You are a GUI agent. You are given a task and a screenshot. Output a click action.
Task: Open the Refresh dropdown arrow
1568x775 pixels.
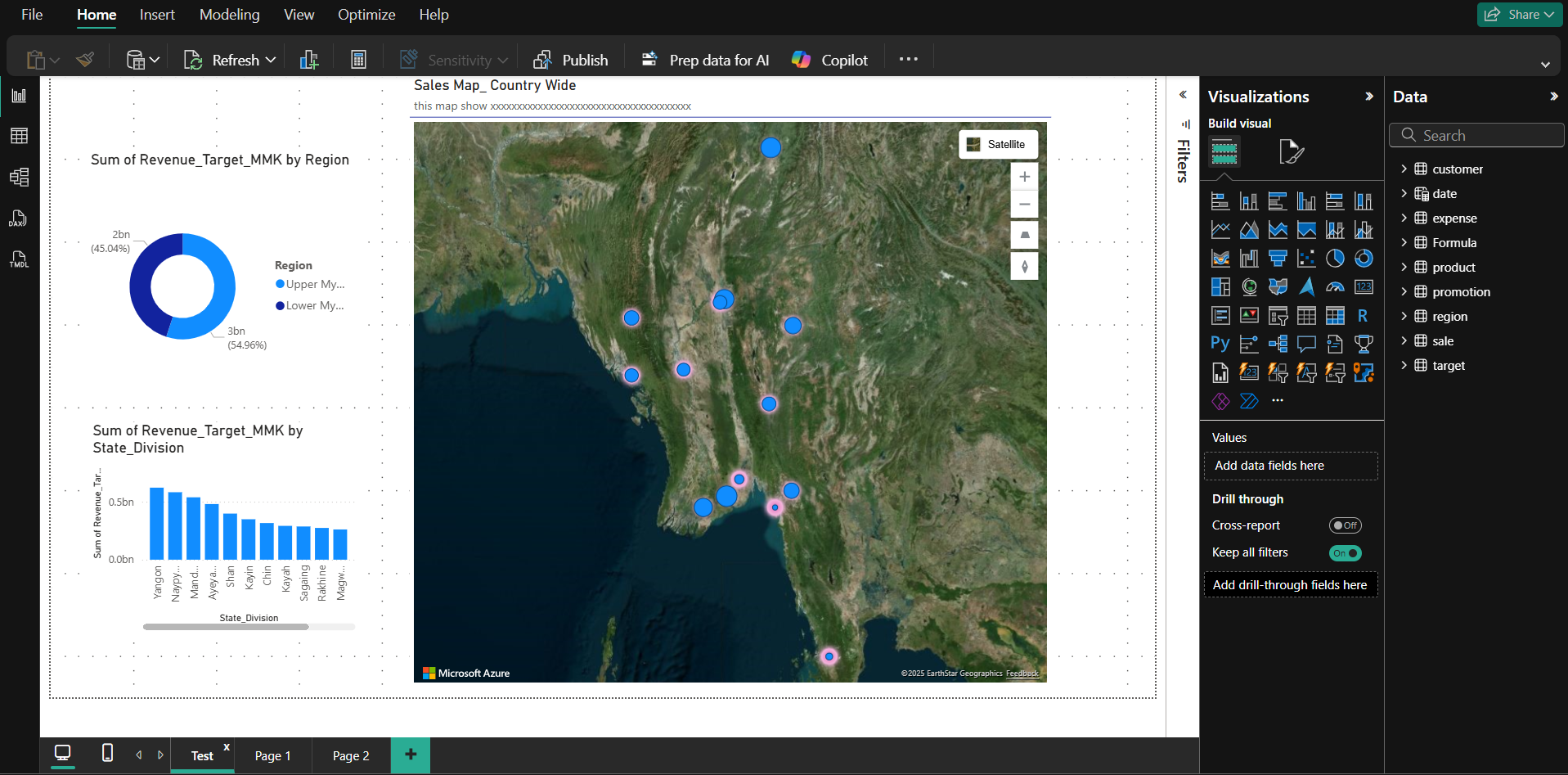[271, 60]
